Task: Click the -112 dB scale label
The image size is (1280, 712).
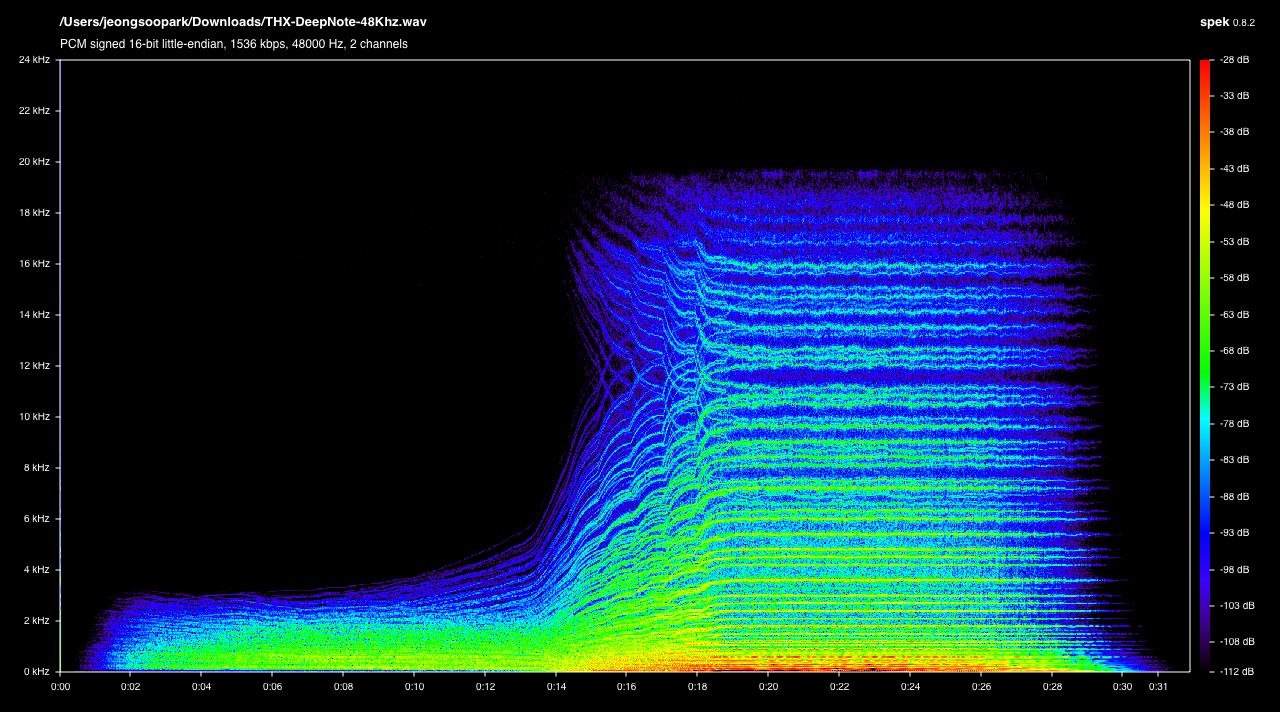Action: (x=1233, y=672)
